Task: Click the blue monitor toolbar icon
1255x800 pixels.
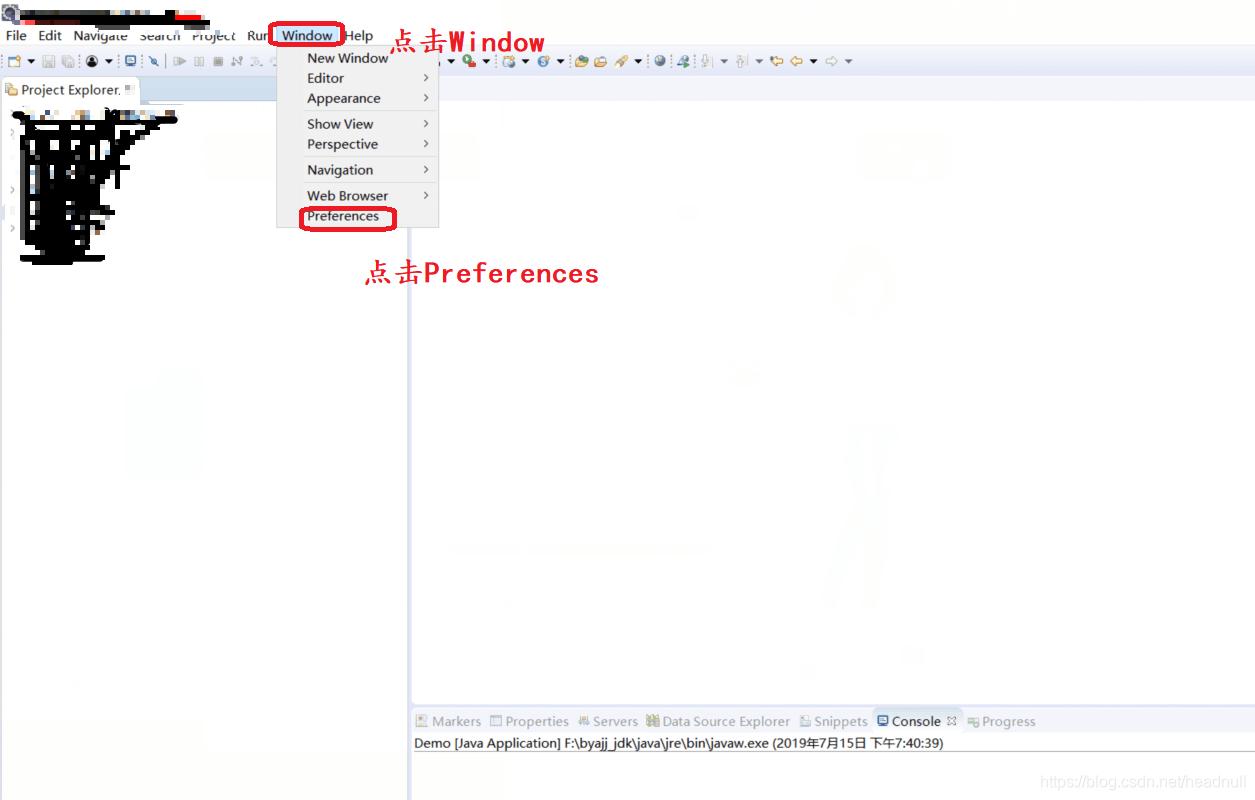Action: click(130, 61)
